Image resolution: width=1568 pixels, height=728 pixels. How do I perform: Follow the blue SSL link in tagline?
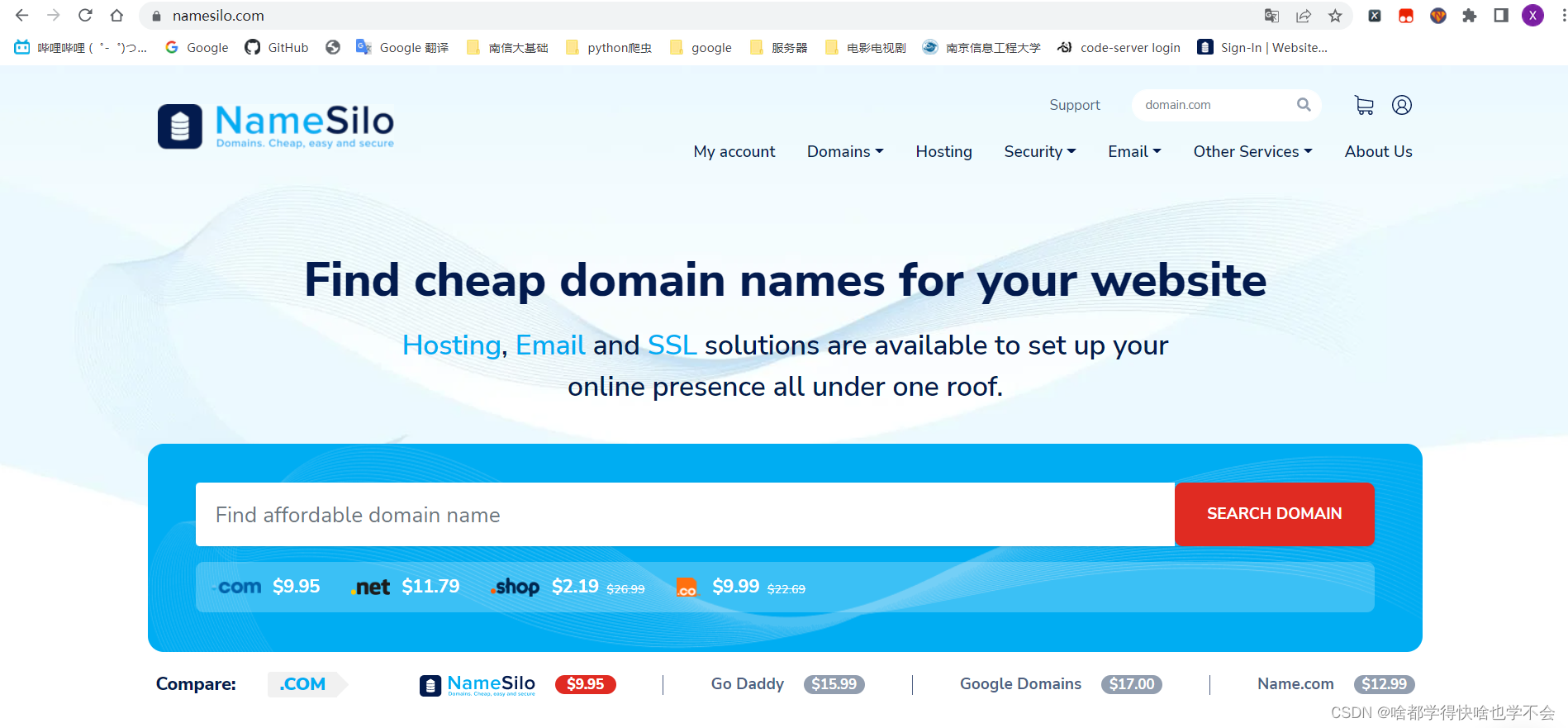click(x=672, y=345)
